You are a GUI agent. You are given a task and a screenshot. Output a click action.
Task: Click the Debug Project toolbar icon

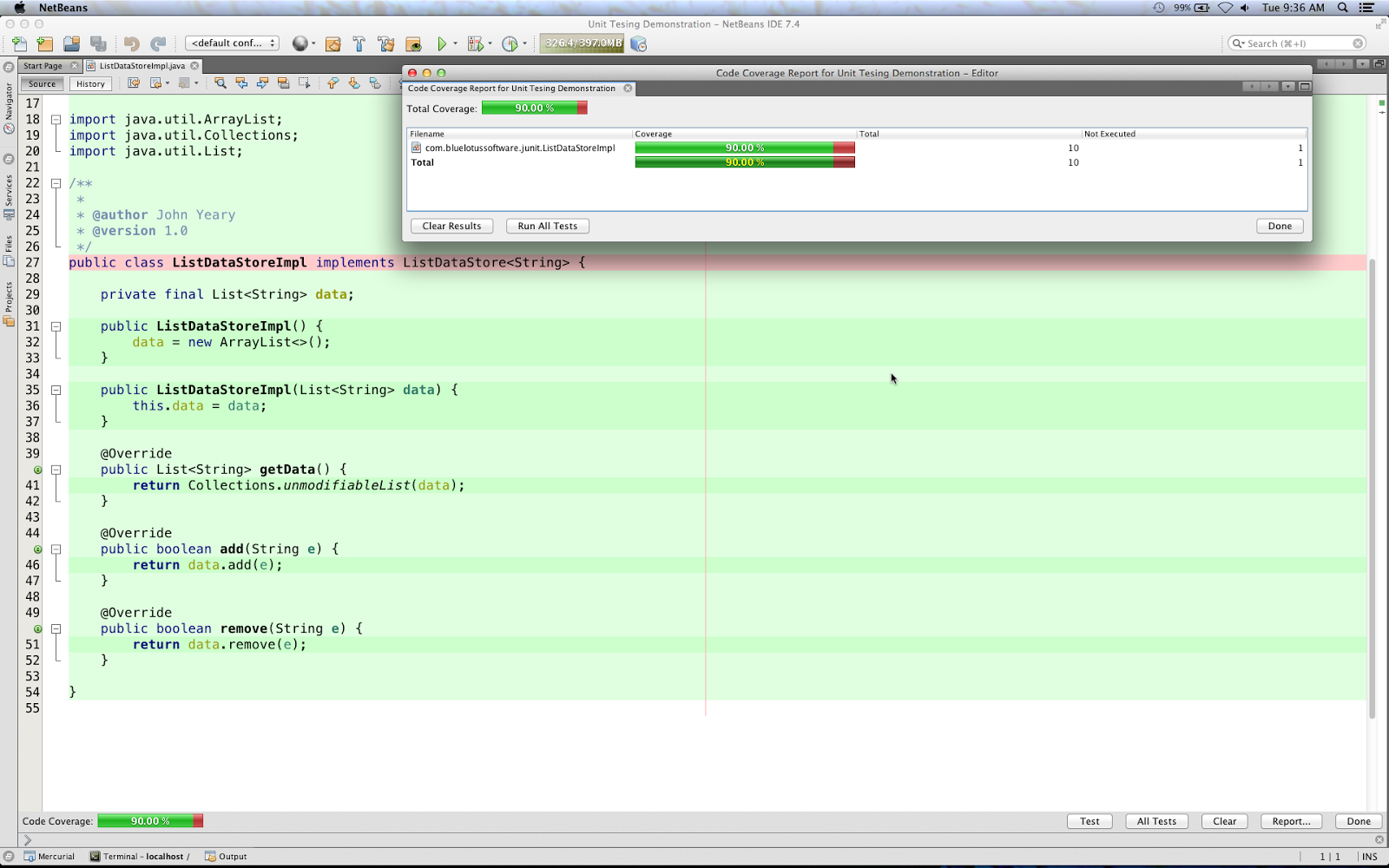(475, 43)
